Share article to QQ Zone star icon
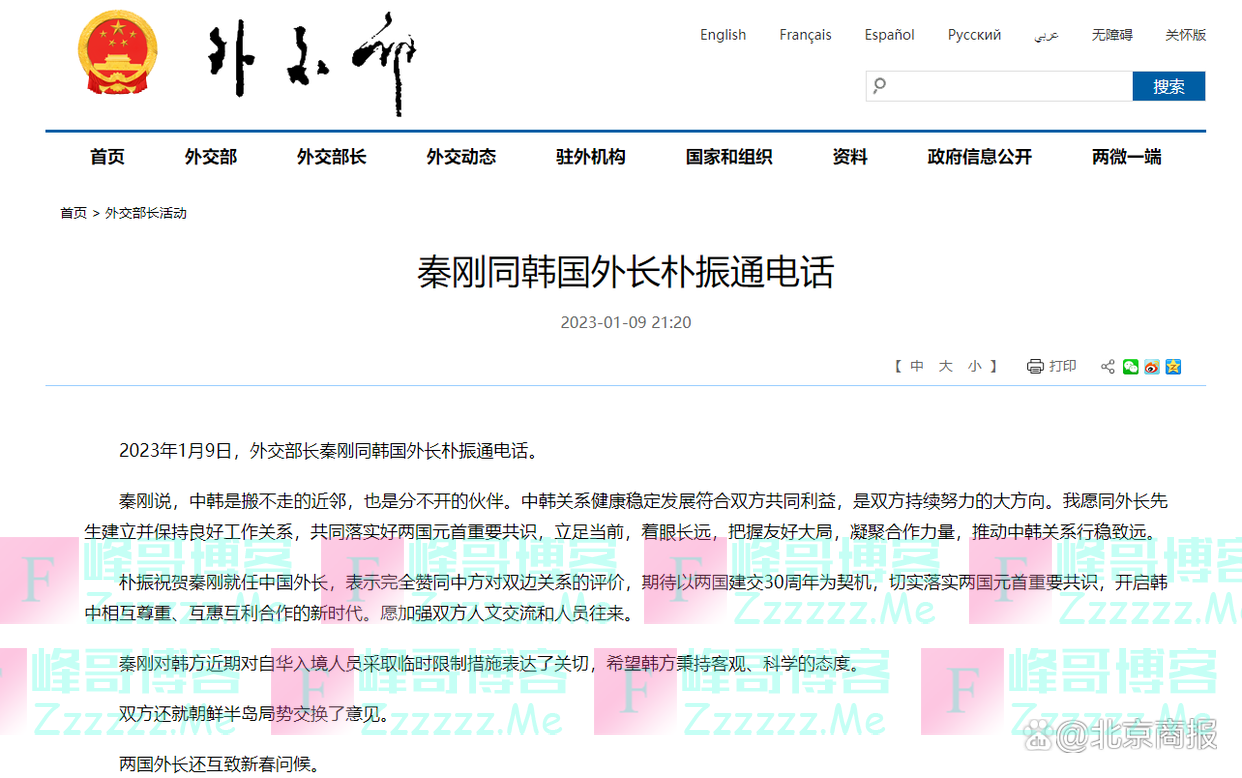1242x778 pixels. point(1174,367)
